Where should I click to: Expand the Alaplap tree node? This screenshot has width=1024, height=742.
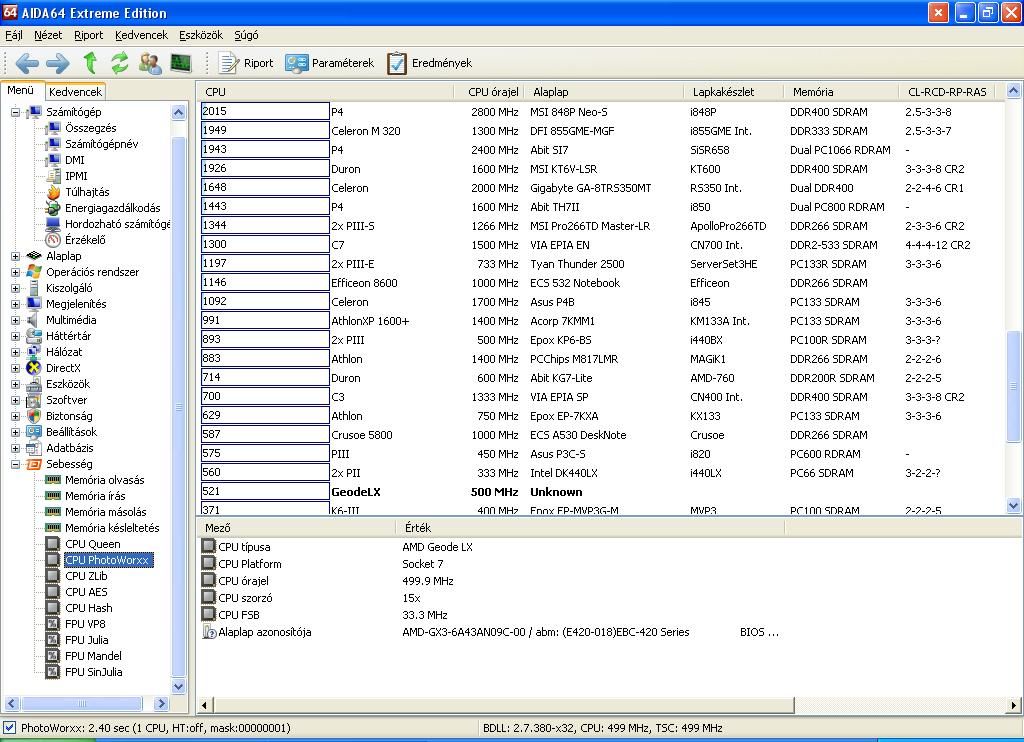(x=16, y=256)
